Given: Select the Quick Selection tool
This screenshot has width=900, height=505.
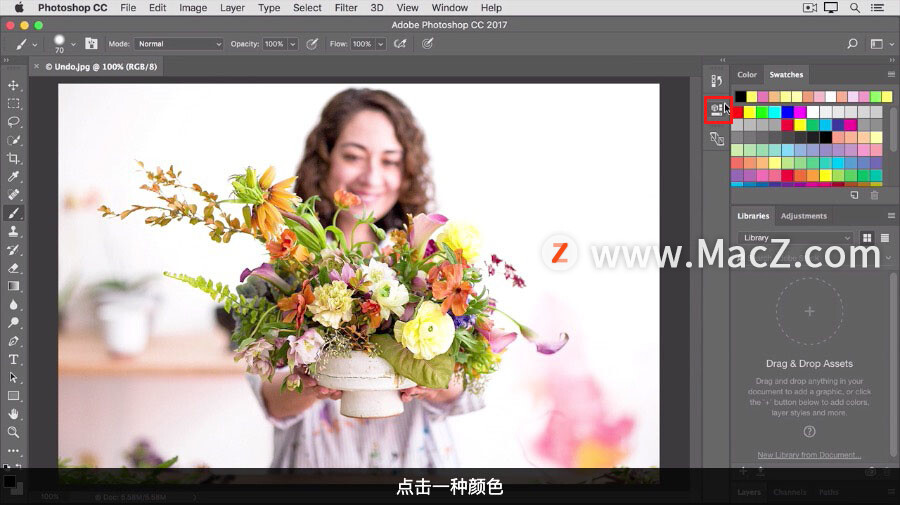Looking at the screenshot, I should (13, 140).
